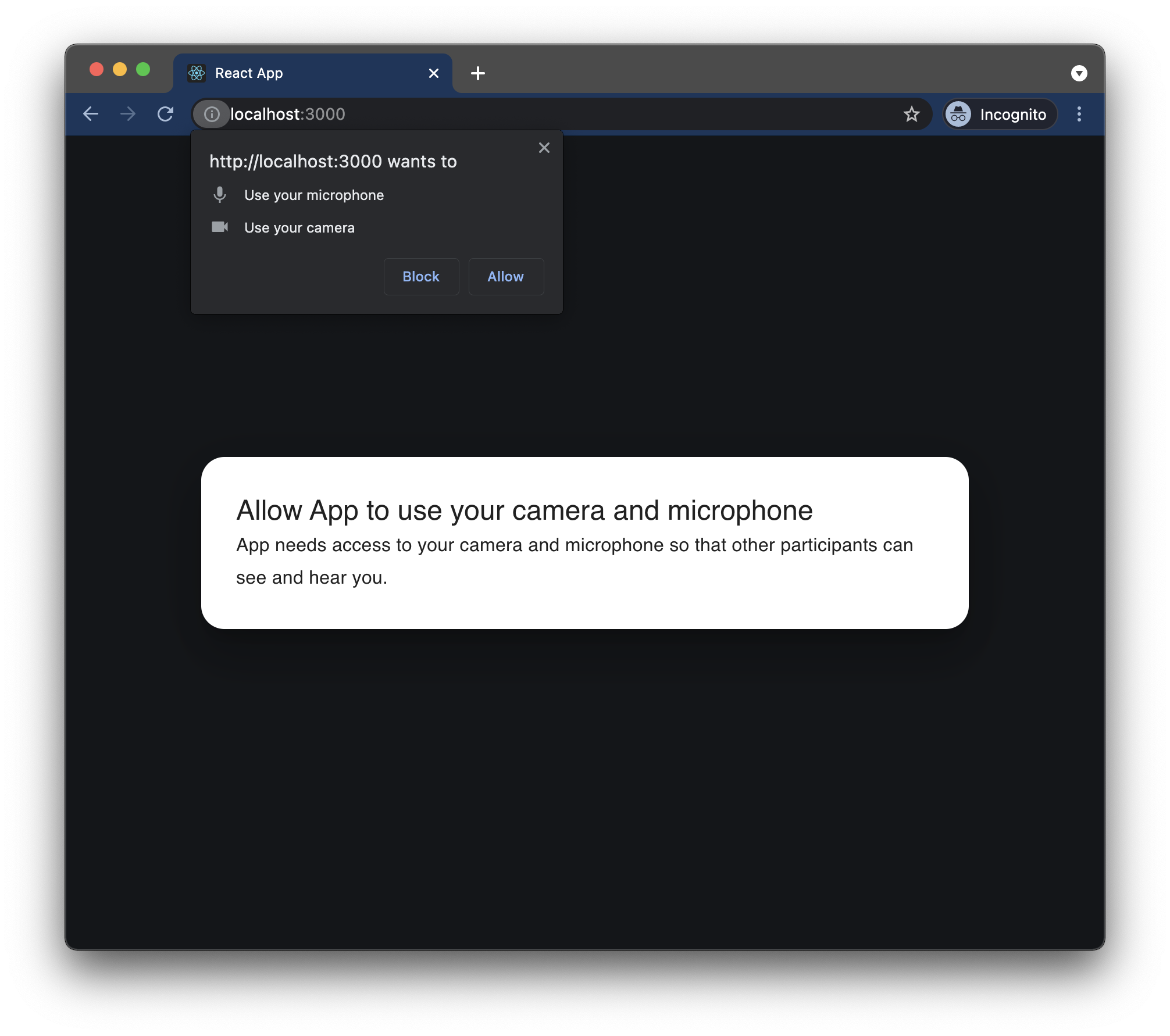Click the Incognito profile icon
The width and height of the screenshot is (1170, 1036).
(x=958, y=114)
